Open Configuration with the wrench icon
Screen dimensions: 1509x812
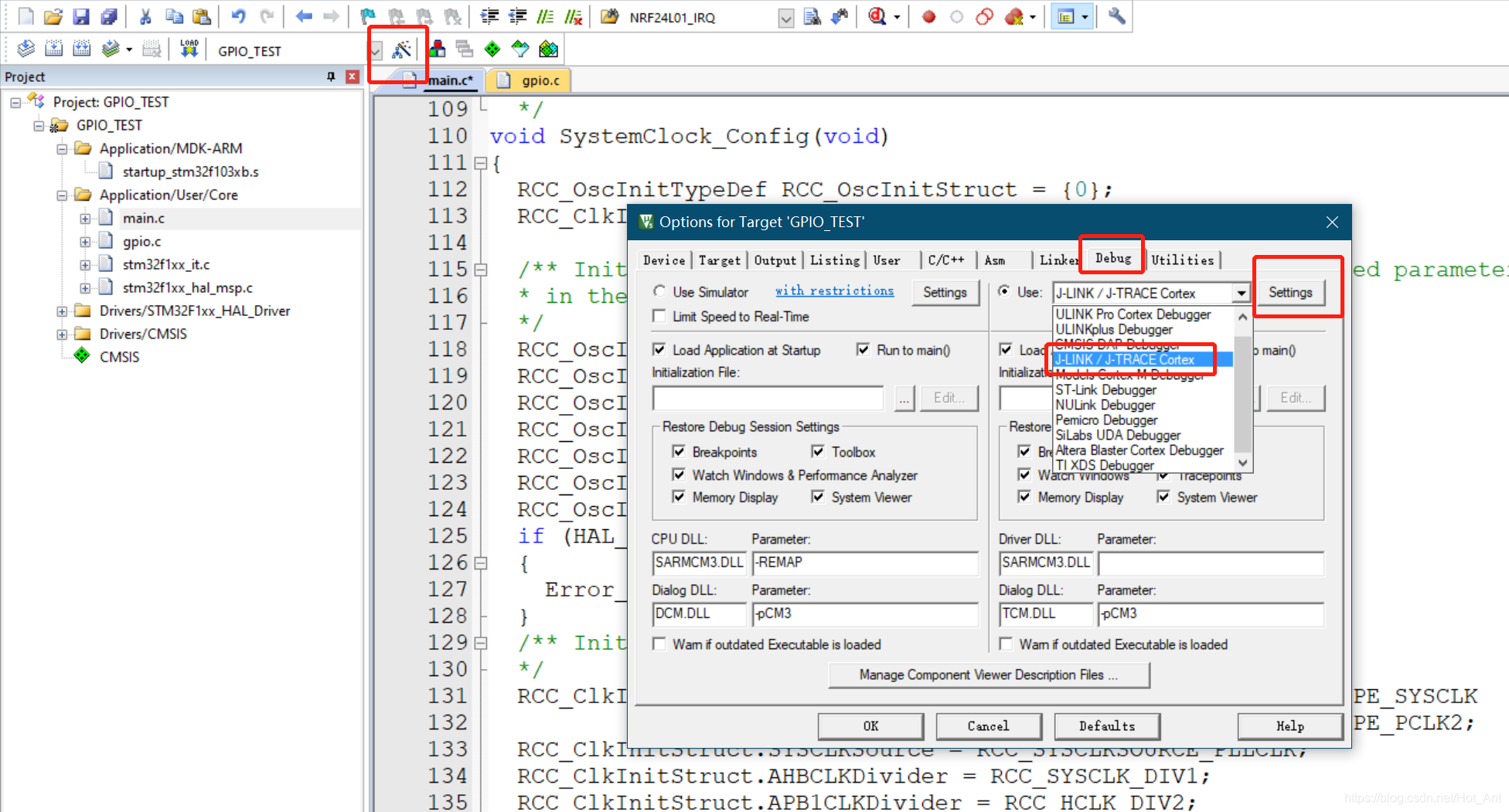1116,16
